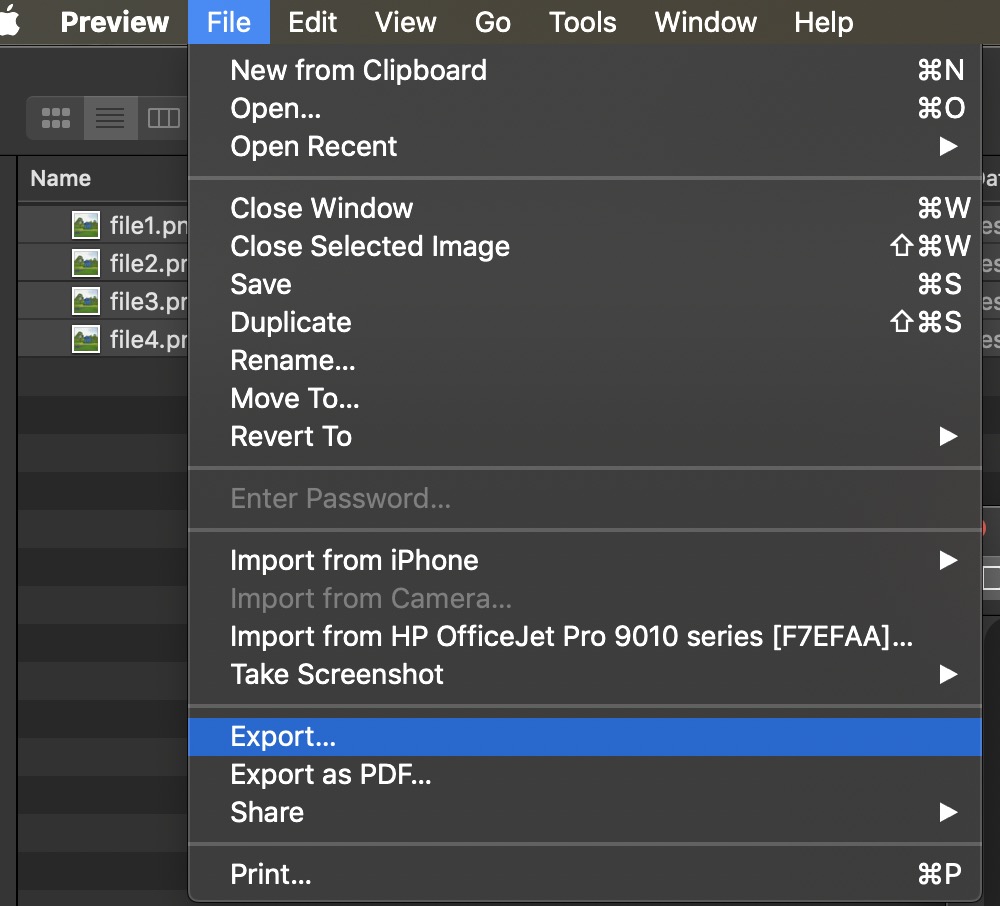The height and width of the screenshot is (906, 1000).
Task: Choose Save in File menu
Action: 585,284
